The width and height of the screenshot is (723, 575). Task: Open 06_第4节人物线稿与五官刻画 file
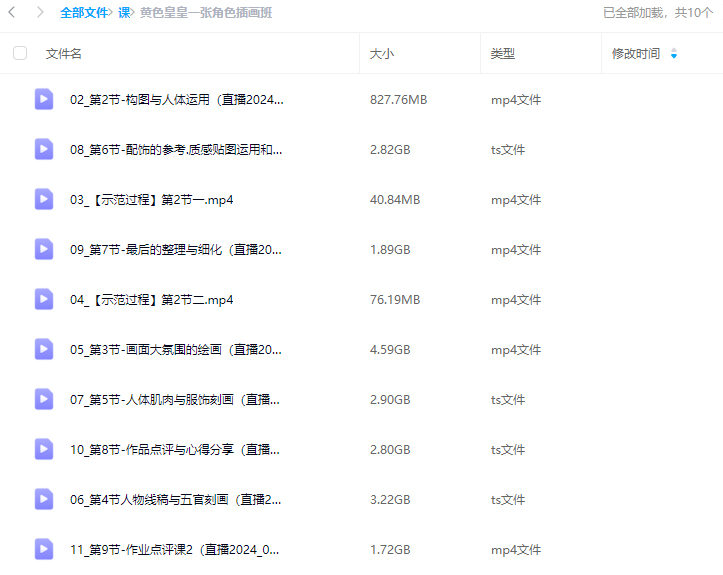pyautogui.click(x=175, y=499)
